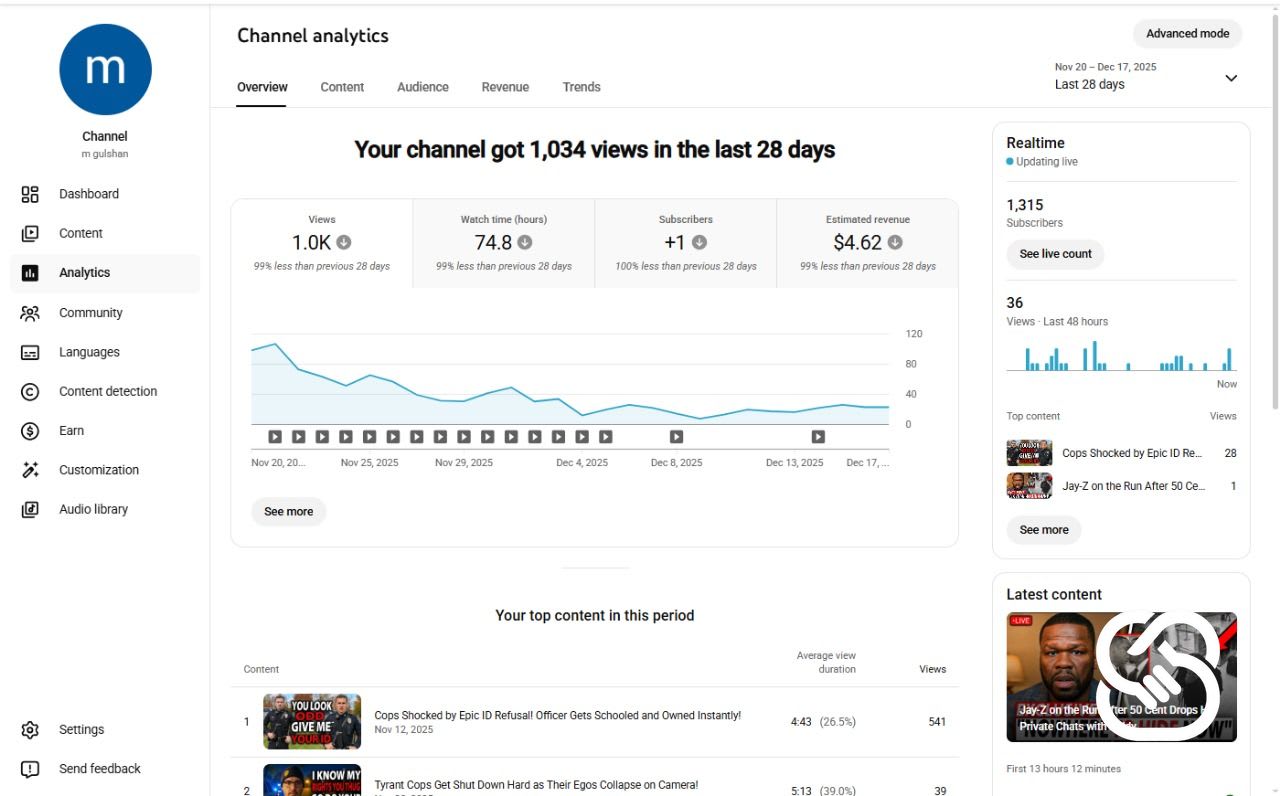
Task: Click 'Jay-Z on the Run After 50 Ce…' in Realtime
Action: pyautogui.click(x=1134, y=486)
